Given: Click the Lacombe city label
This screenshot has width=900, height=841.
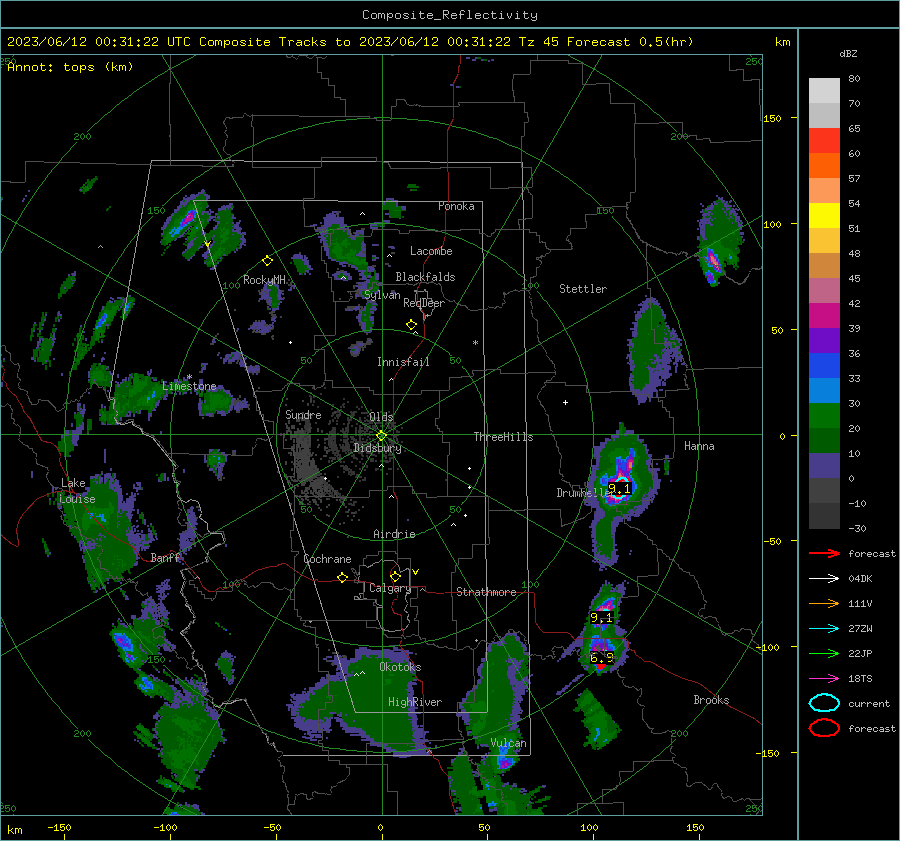Looking at the screenshot, I should 431,251.
